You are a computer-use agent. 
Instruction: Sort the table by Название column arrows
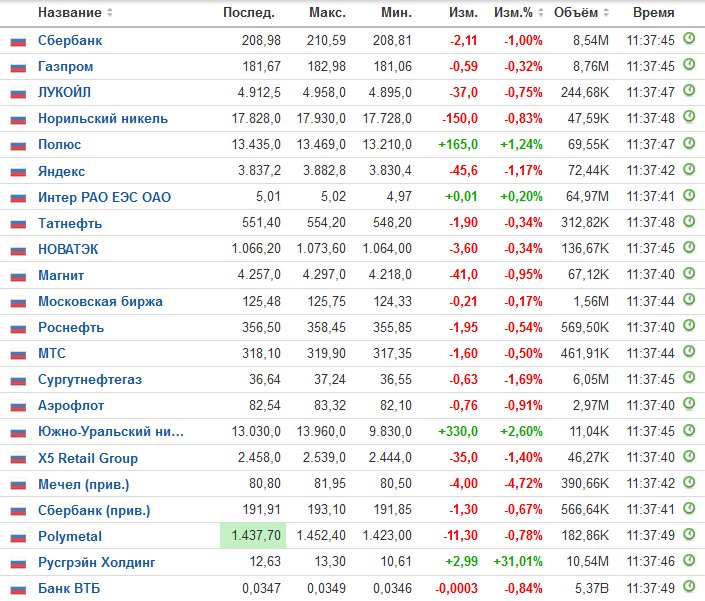pyautogui.click(x=110, y=13)
